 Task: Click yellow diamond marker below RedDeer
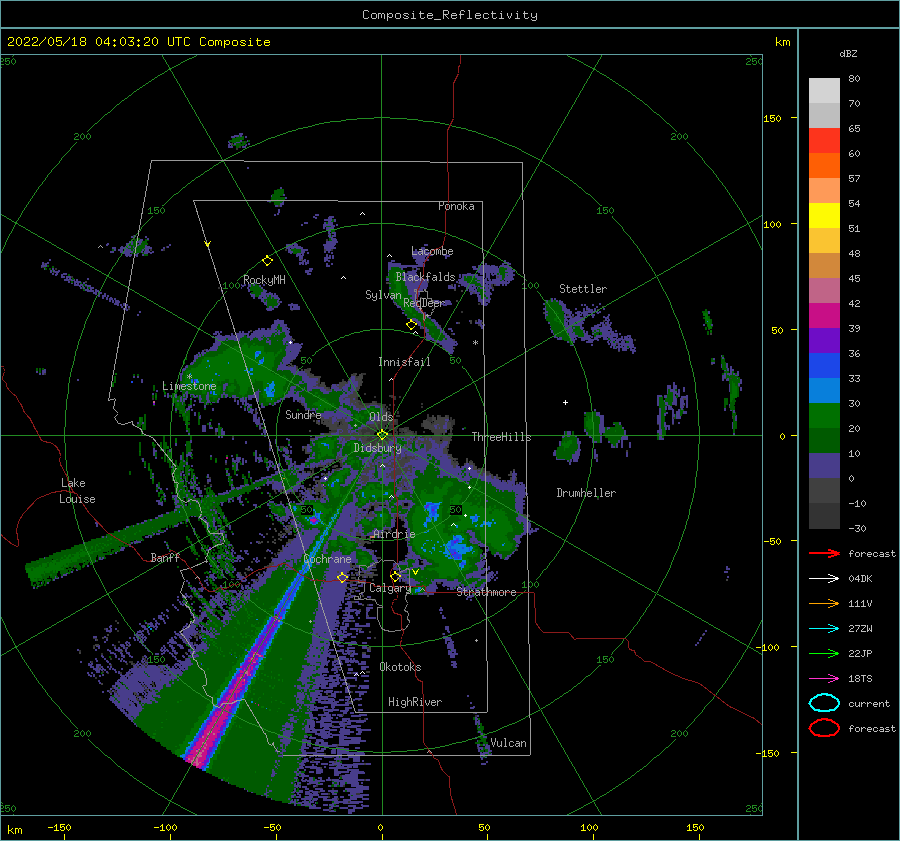pyautogui.click(x=411, y=325)
